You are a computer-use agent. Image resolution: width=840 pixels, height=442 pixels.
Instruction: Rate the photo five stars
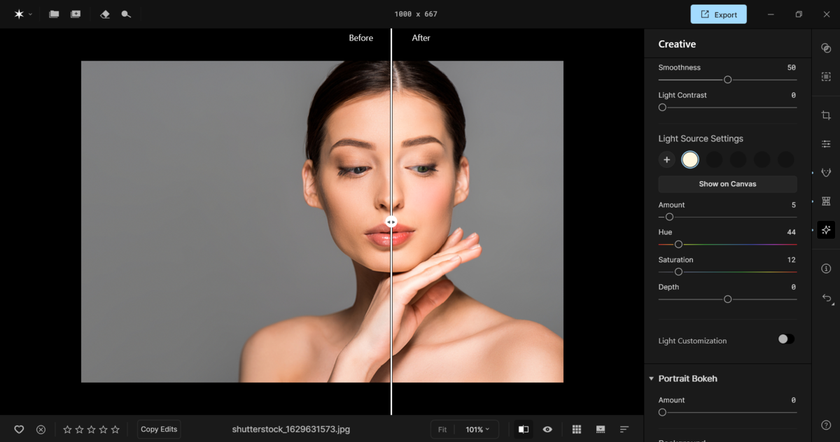pos(115,429)
